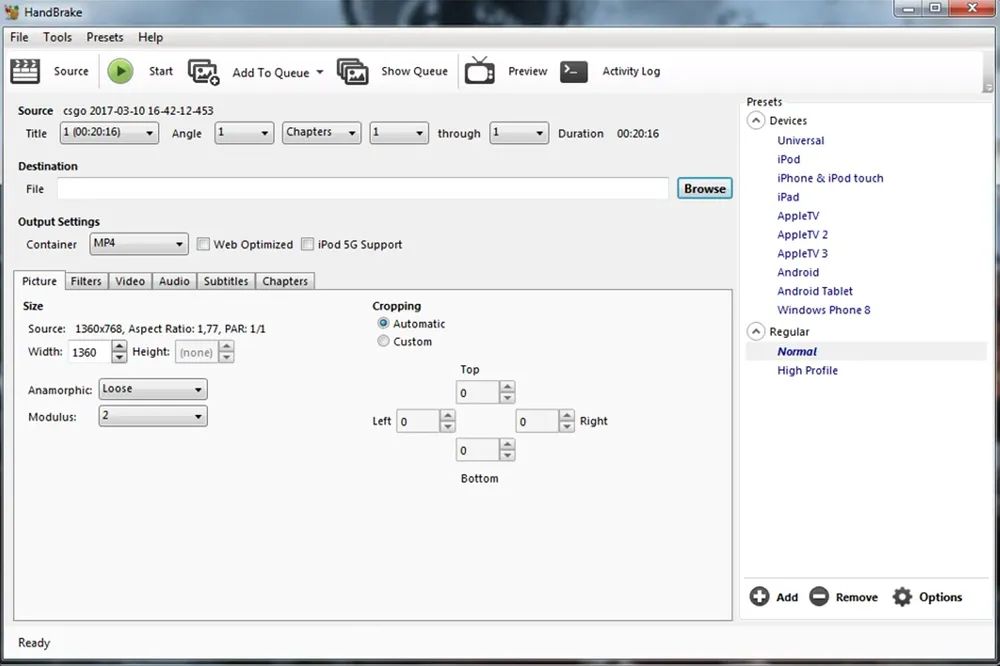Select the Picture tab
The height and width of the screenshot is (666, 1000).
click(x=40, y=281)
